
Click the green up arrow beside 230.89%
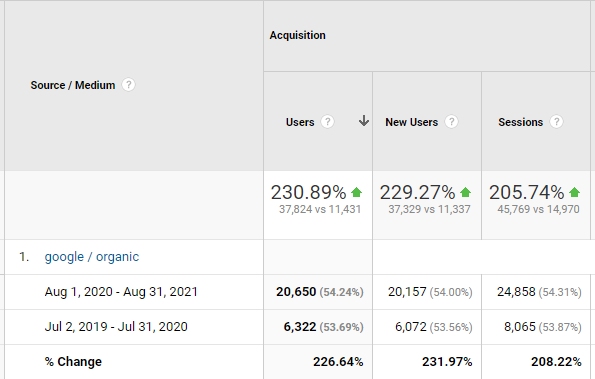click(x=356, y=192)
